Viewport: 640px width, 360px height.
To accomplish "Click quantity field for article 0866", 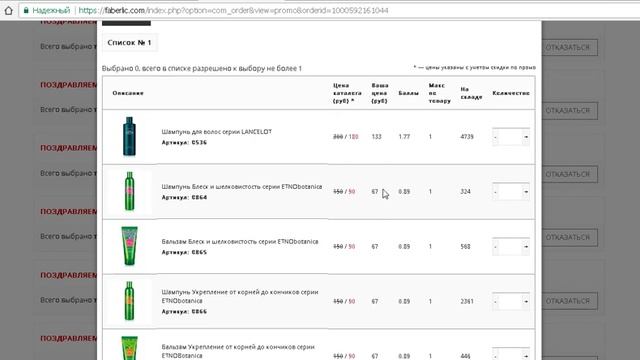I will pyautogui.click(x=511, y=301).
